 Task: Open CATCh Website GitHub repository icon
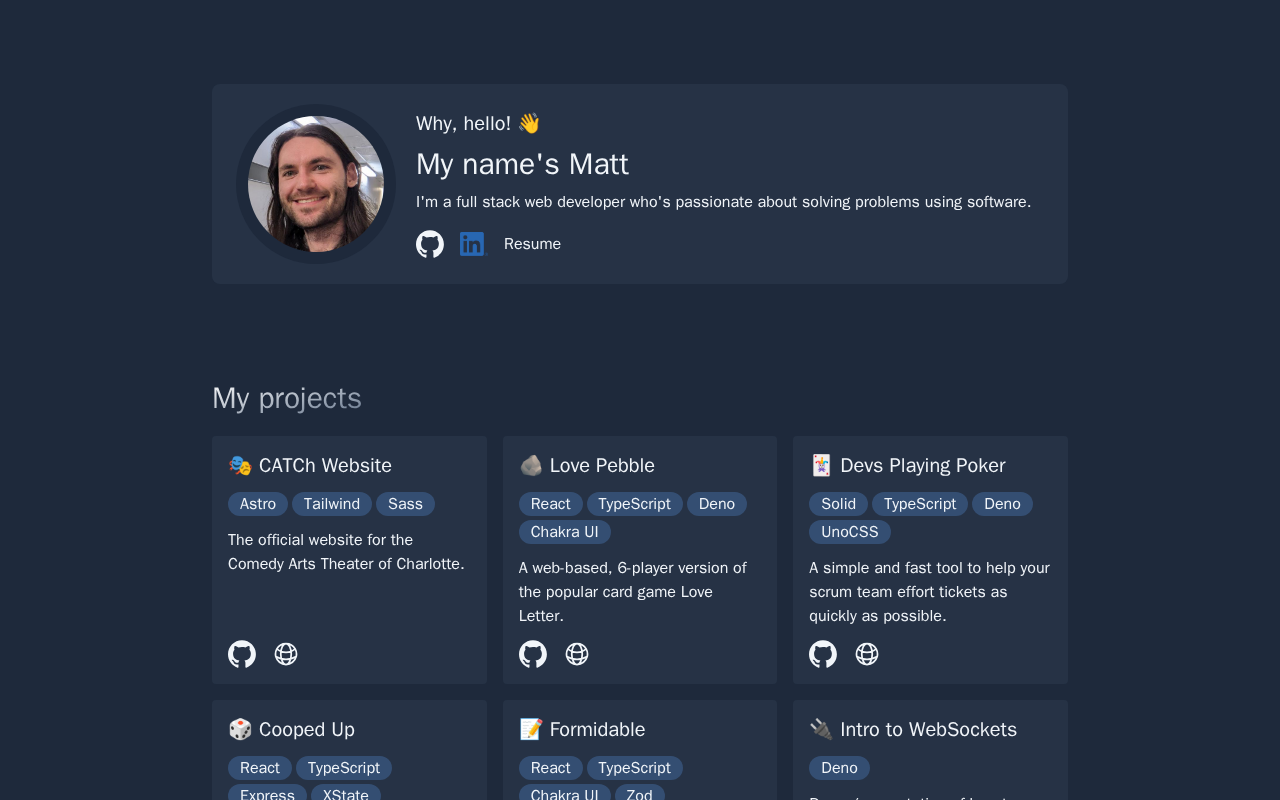[242, 654]
